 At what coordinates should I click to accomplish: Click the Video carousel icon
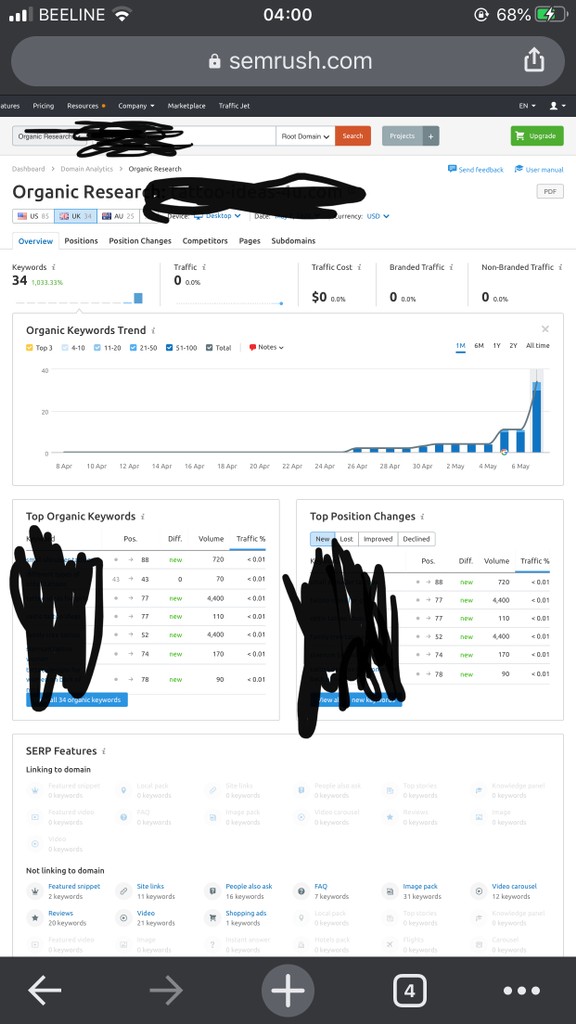(479, 891)
